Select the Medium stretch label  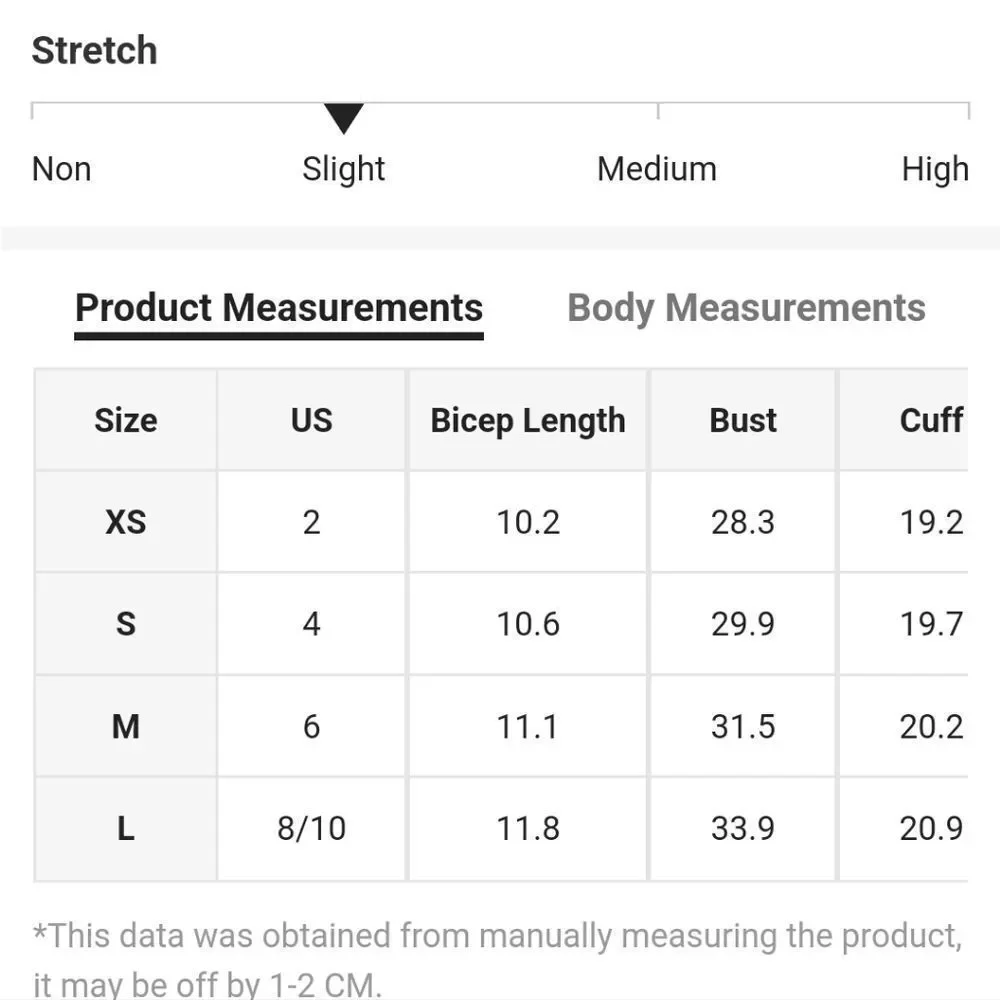[x=657, y=169]
